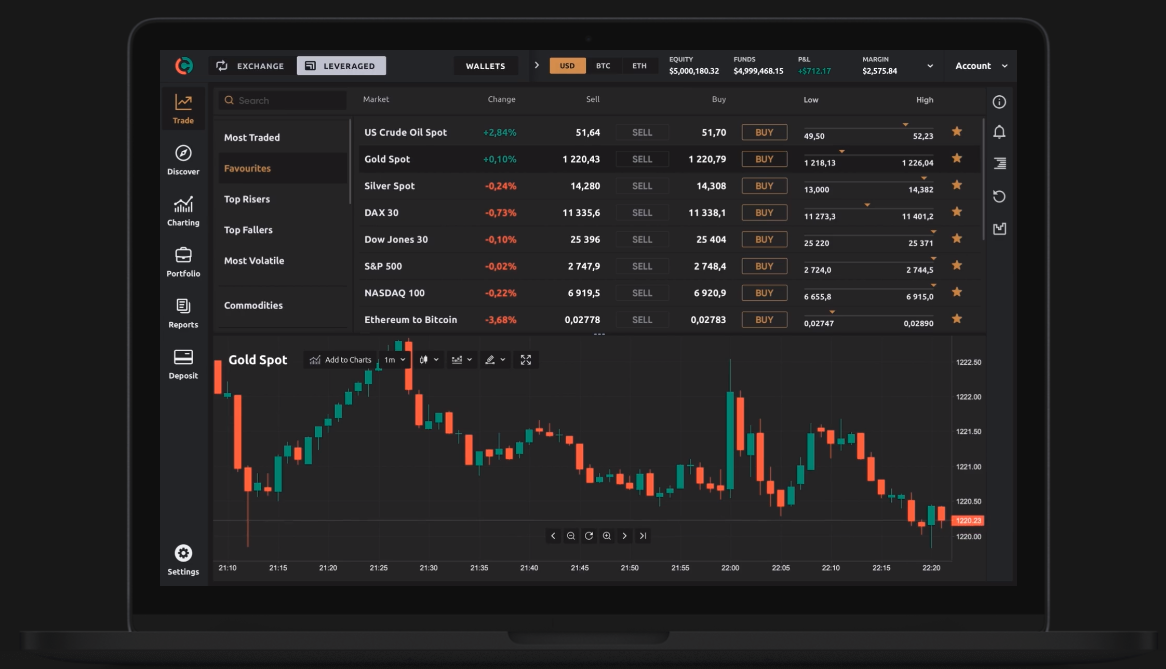The height and width of the screenshot is (669, 1166).
Task: Switch to the Exchange tab
Action: click(x=251, y=66)
